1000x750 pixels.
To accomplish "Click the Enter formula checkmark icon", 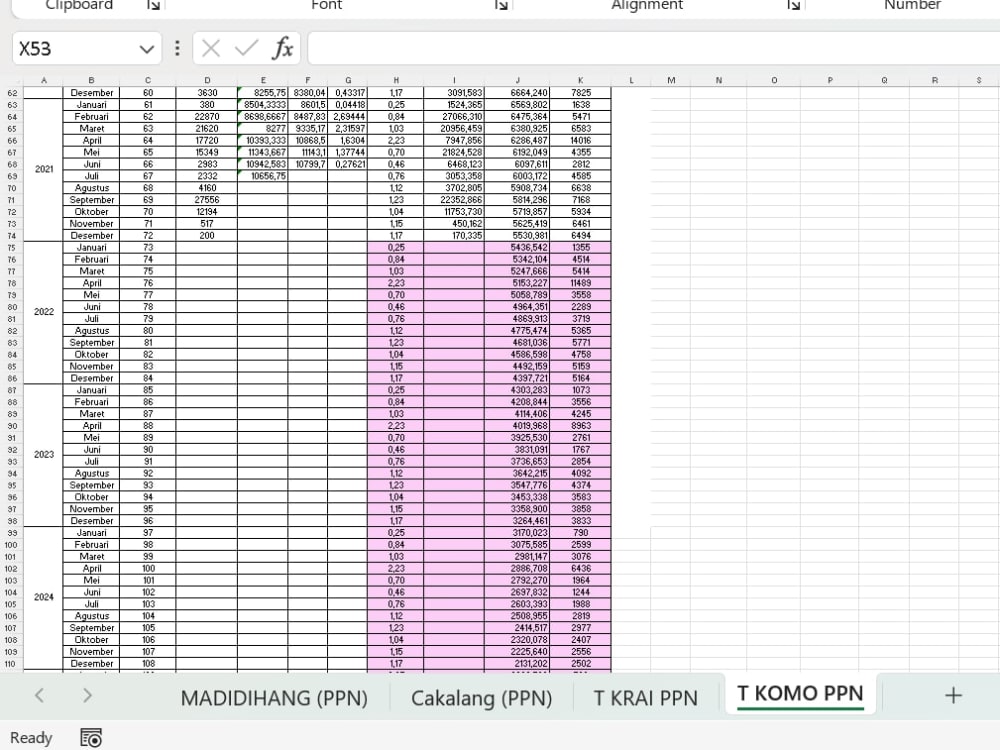I will tap(246, 48).
